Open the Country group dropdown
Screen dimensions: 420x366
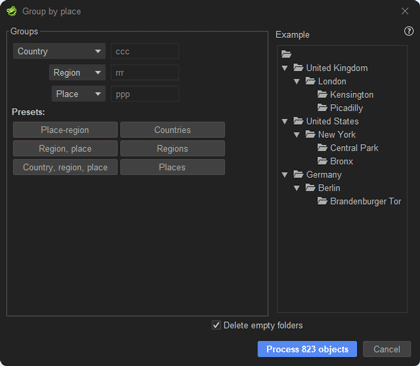59,51
